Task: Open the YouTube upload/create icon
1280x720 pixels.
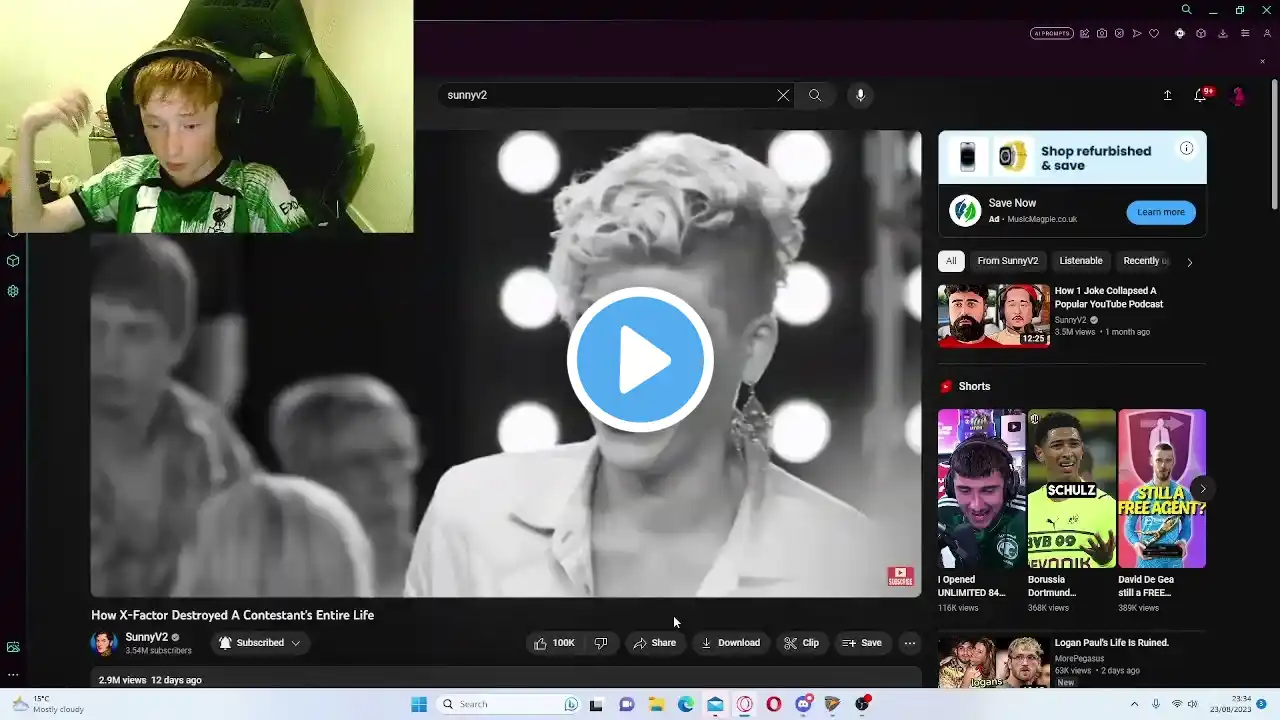Action: [x=1167, y=95]
